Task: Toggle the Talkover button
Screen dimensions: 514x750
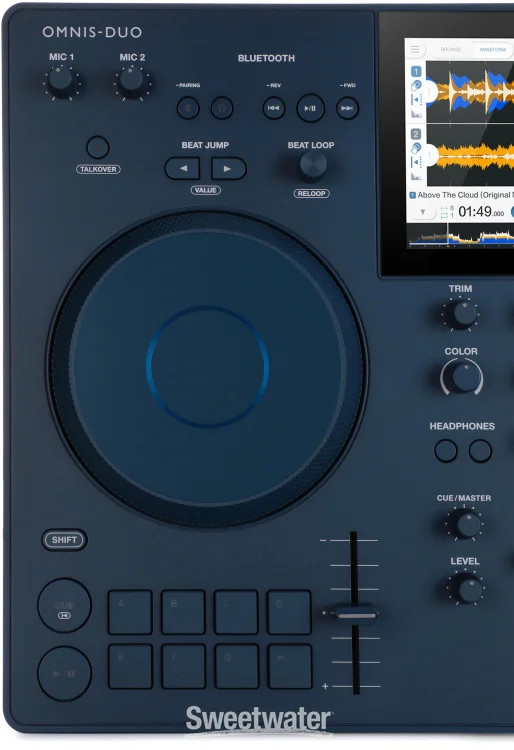Action: coord(98,147)
